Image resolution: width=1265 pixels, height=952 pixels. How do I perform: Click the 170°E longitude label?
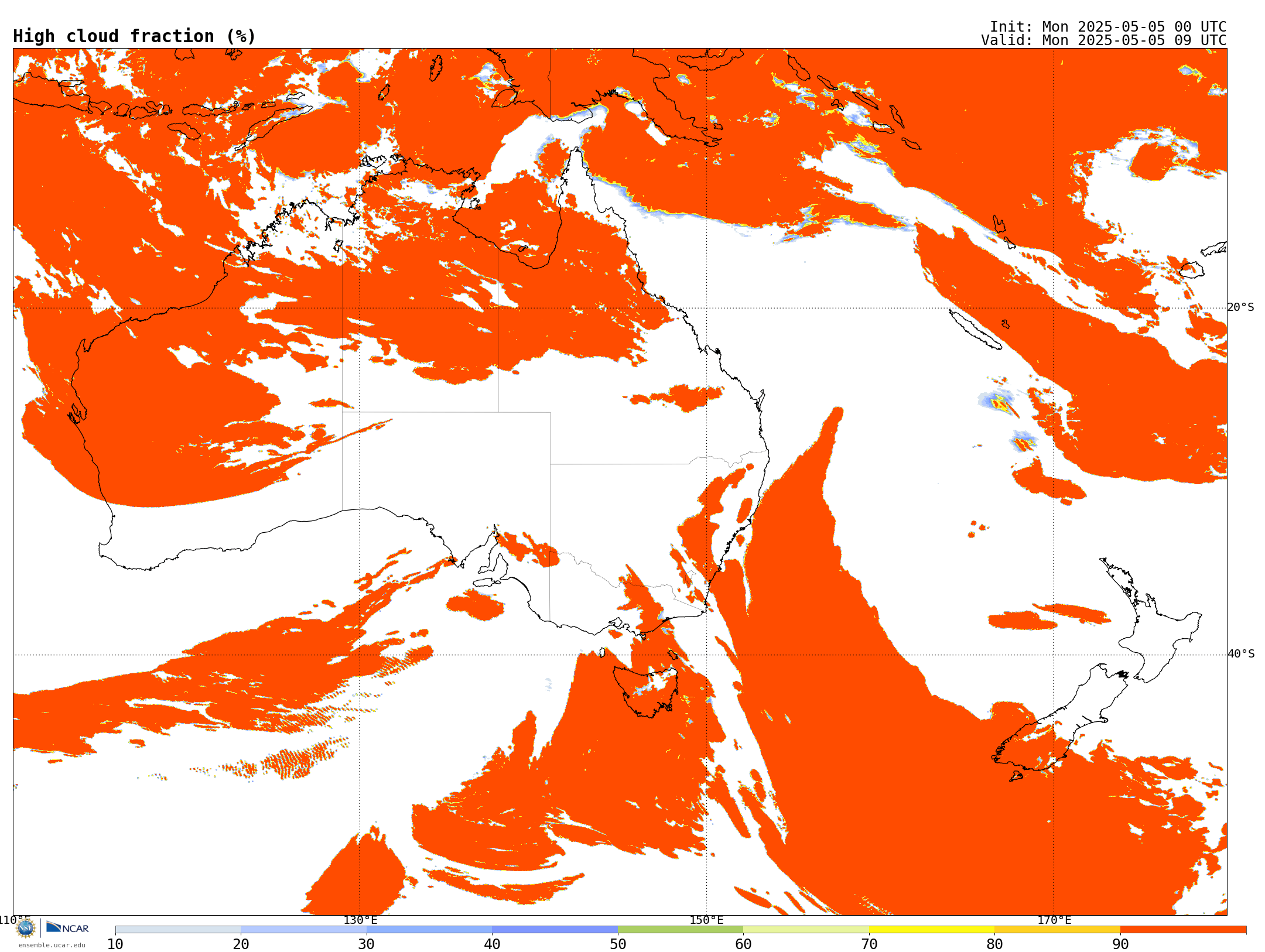click(1054, 920)
